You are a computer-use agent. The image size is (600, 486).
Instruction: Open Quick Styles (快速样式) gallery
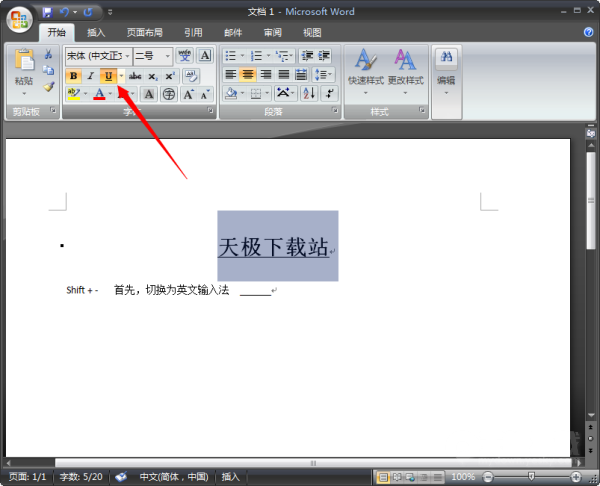366,72
